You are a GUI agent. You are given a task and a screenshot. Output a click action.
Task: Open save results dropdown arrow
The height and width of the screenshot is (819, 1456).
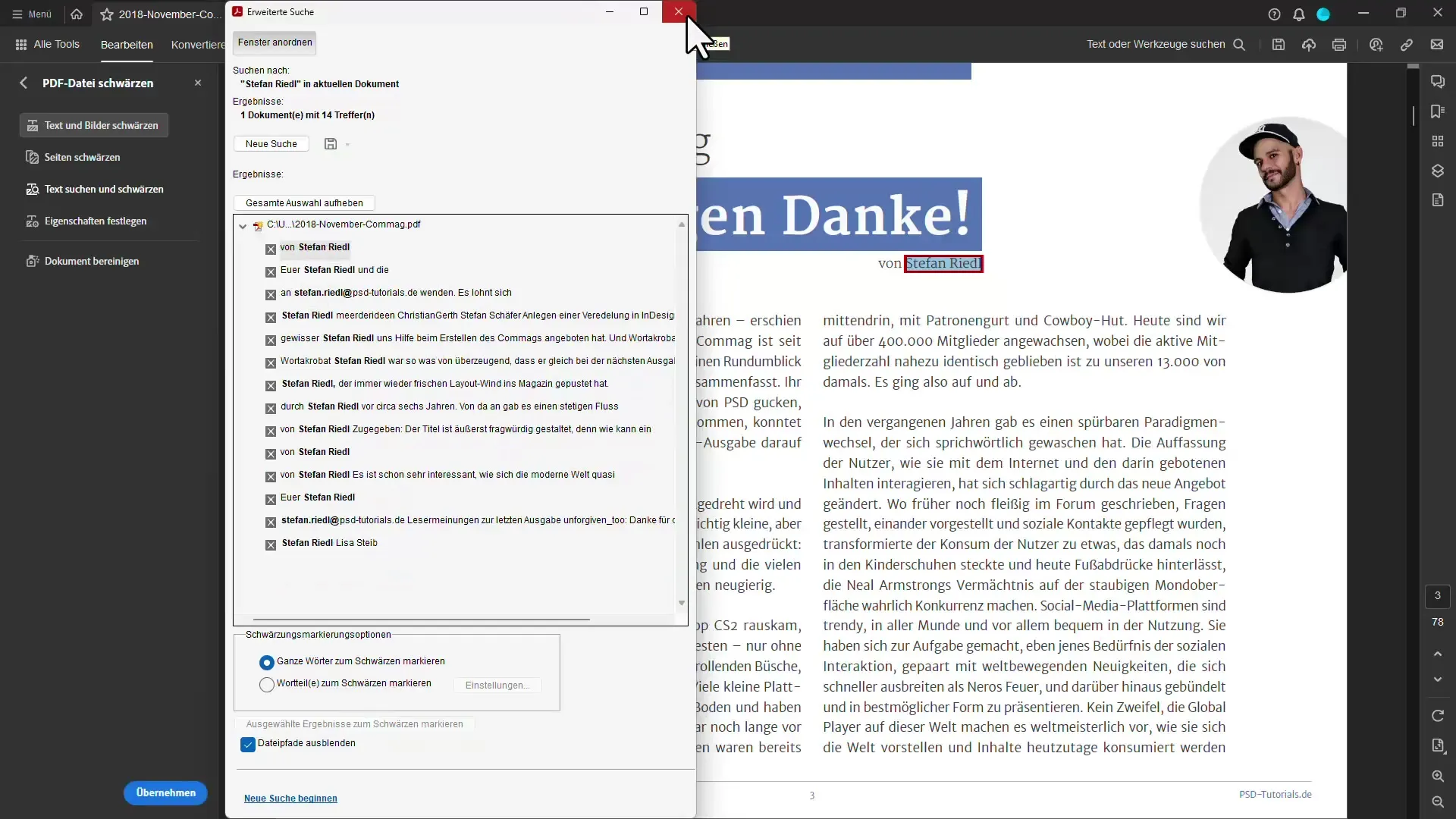click(347, 144)
